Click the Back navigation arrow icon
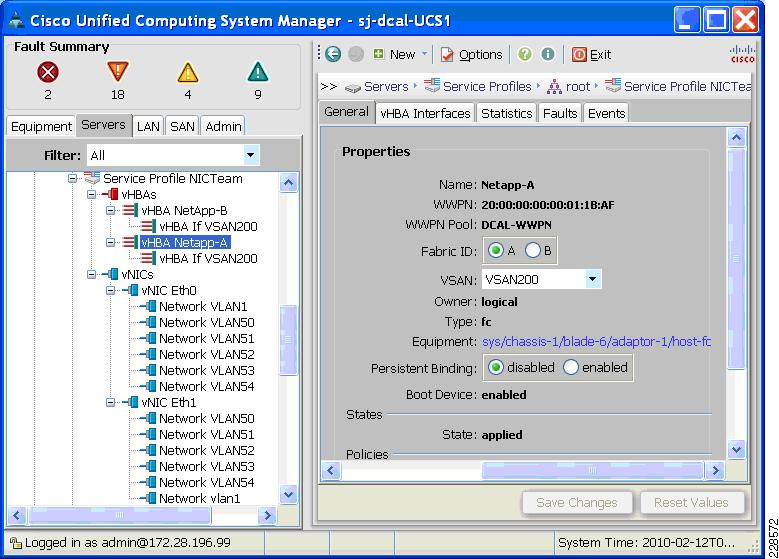This screenshot has width=779, height=559. click(333, 54)
